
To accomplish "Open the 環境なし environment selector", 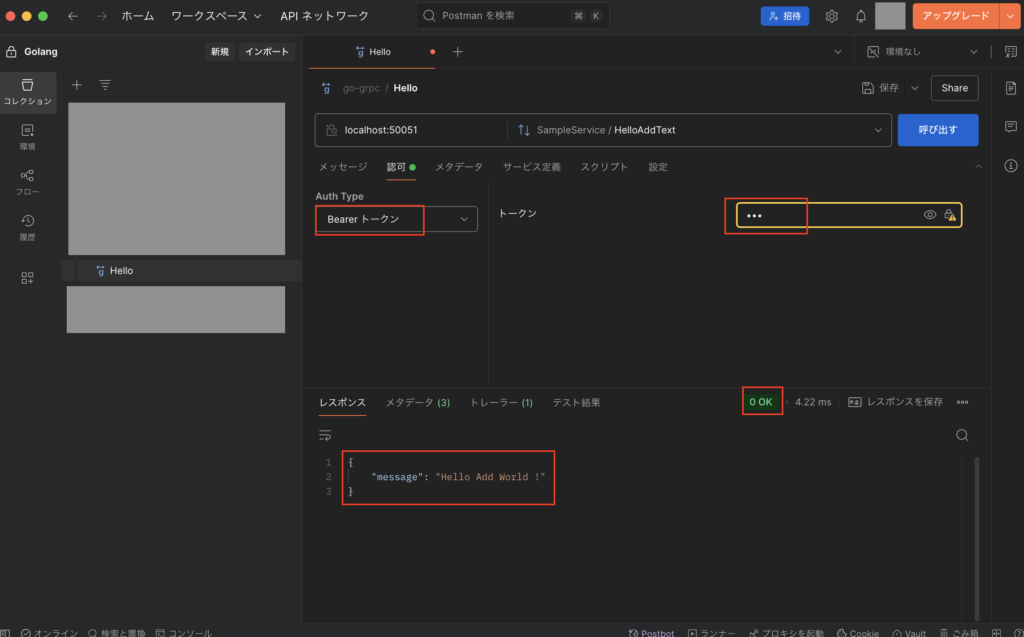I will click(922, 52).
